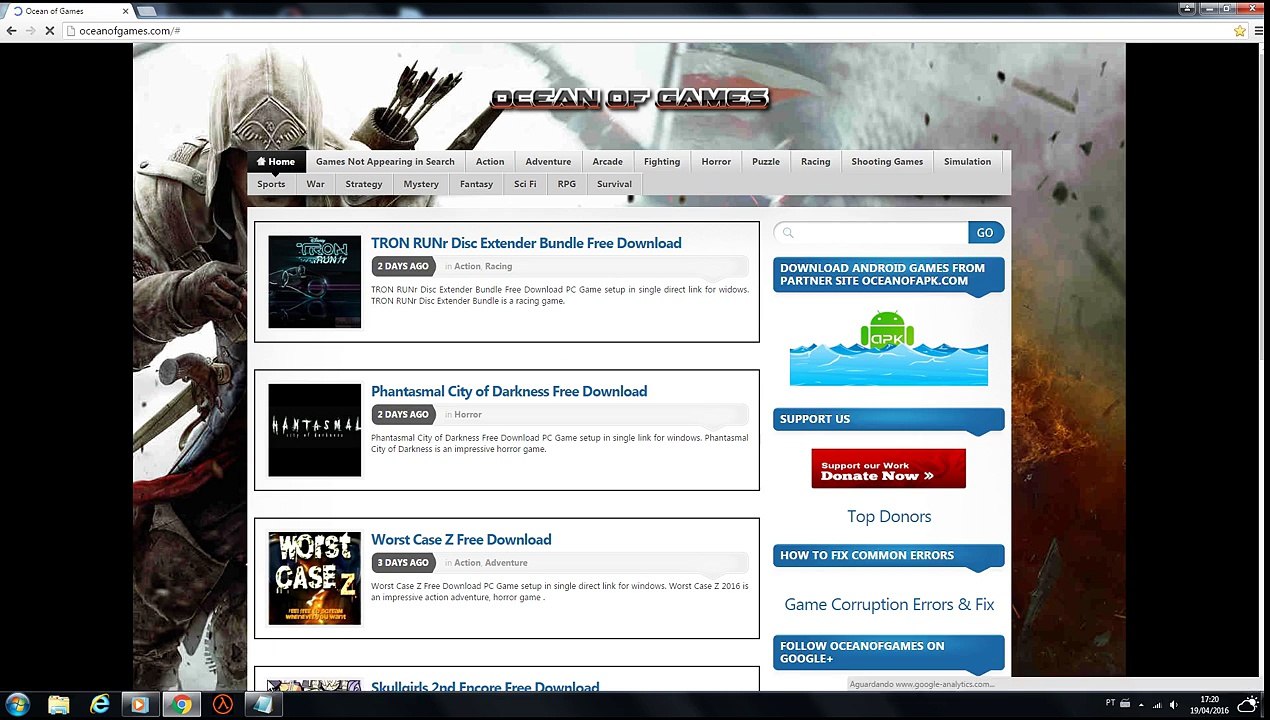1270x720 pixels.
Task: Open the War category
Action: tap(315, 184)
